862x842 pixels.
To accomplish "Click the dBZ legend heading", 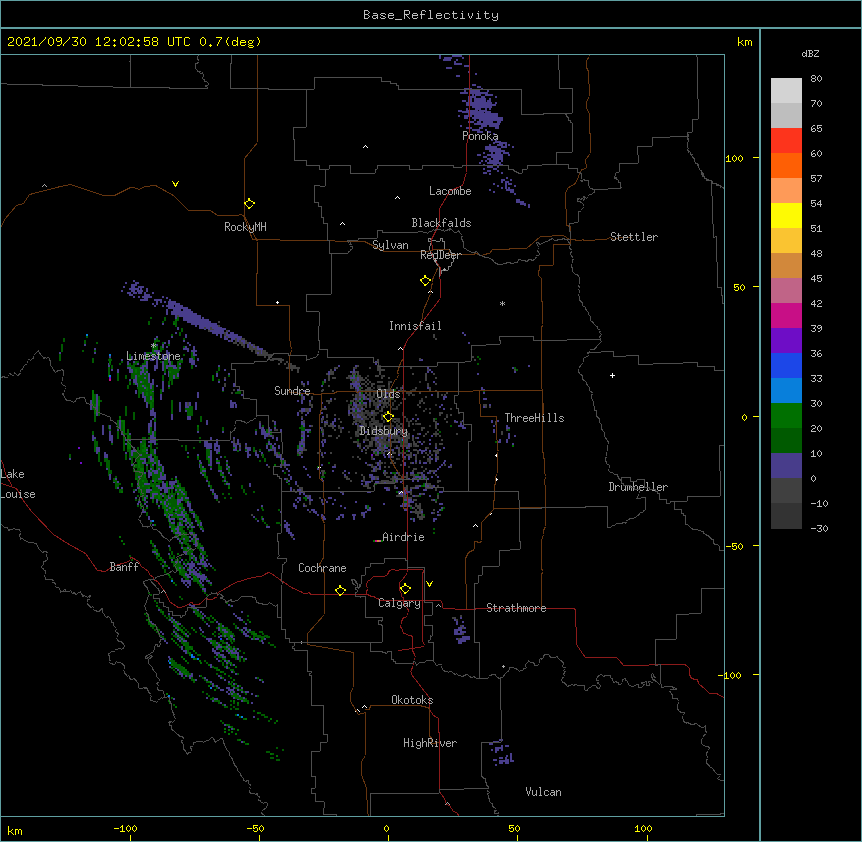I will (x=810, y=54).
